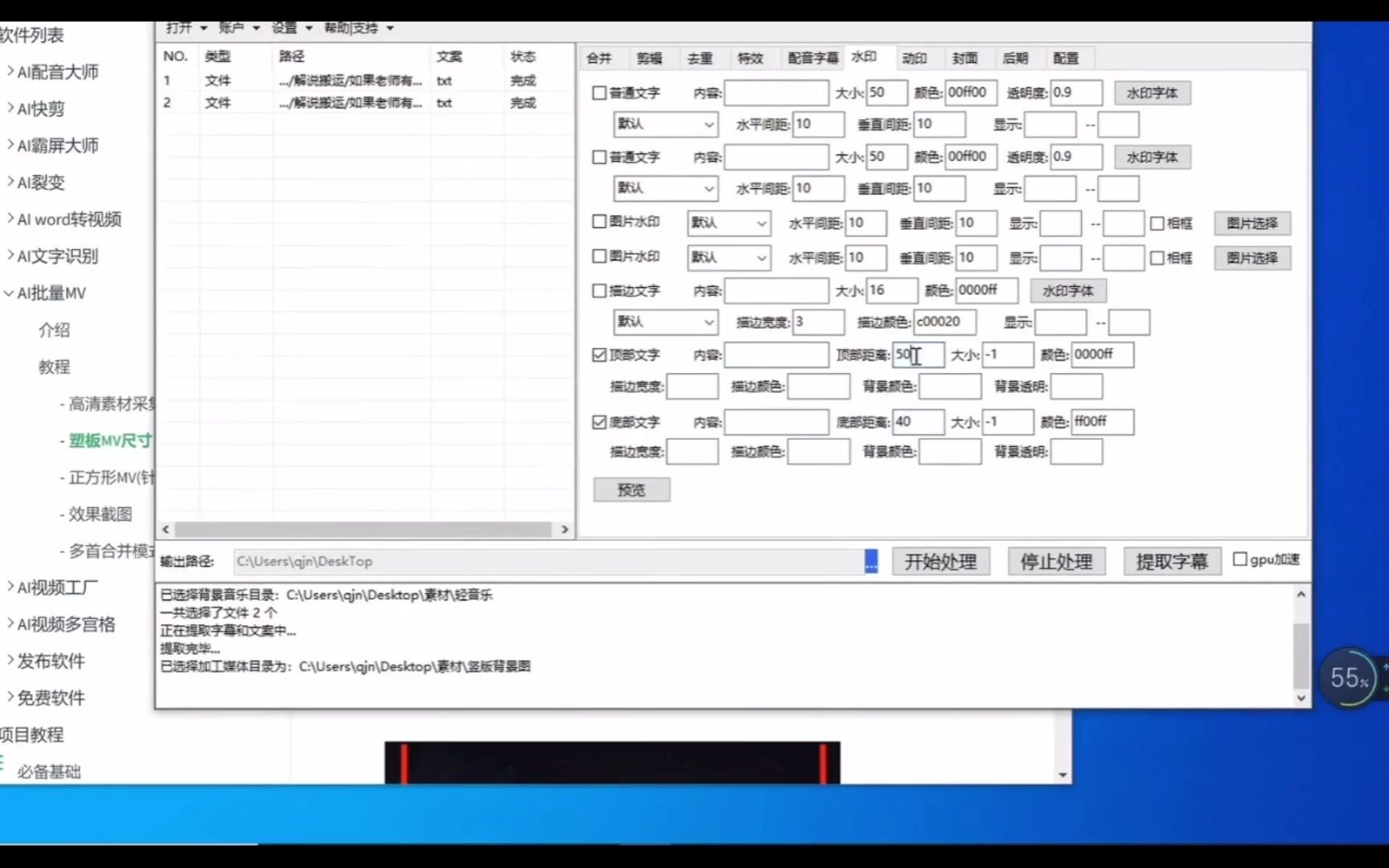Open the 教程 sidebar entry

[x=54, y=366]
